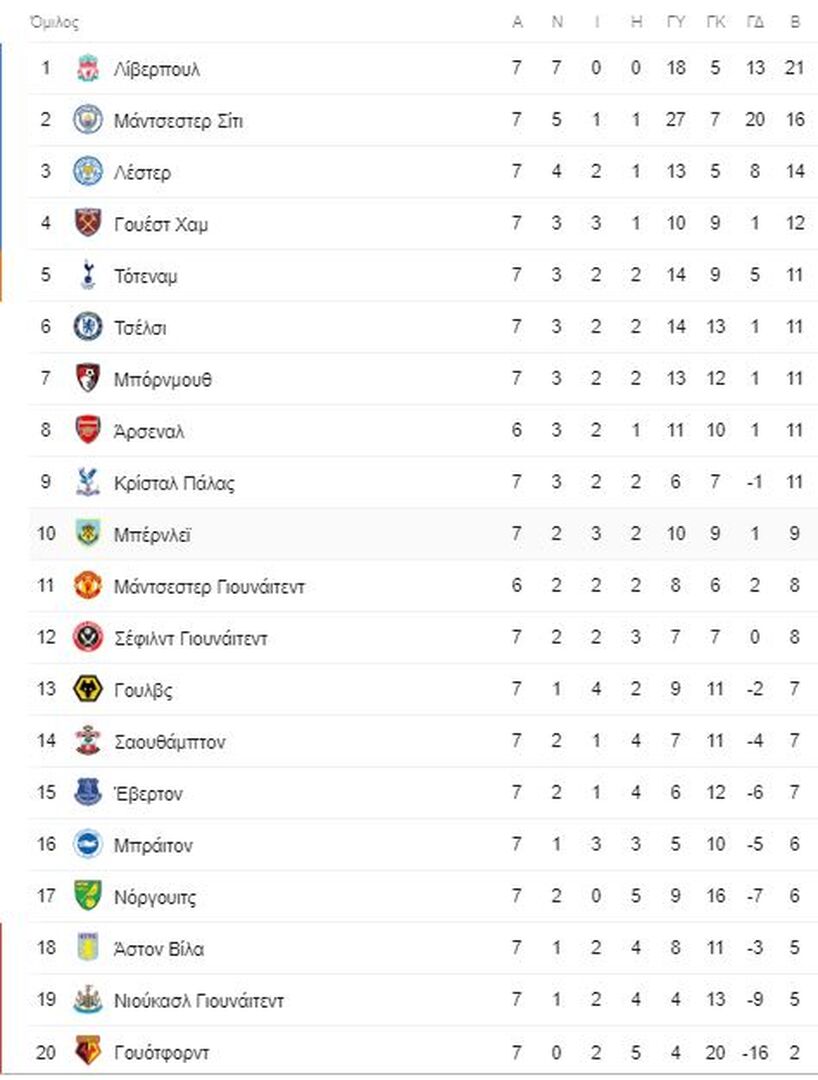Image resolution: width=818 pixels, height=1080 pixels.
Task: Click the Everton blue crest
Action: [x=87, y=792]
